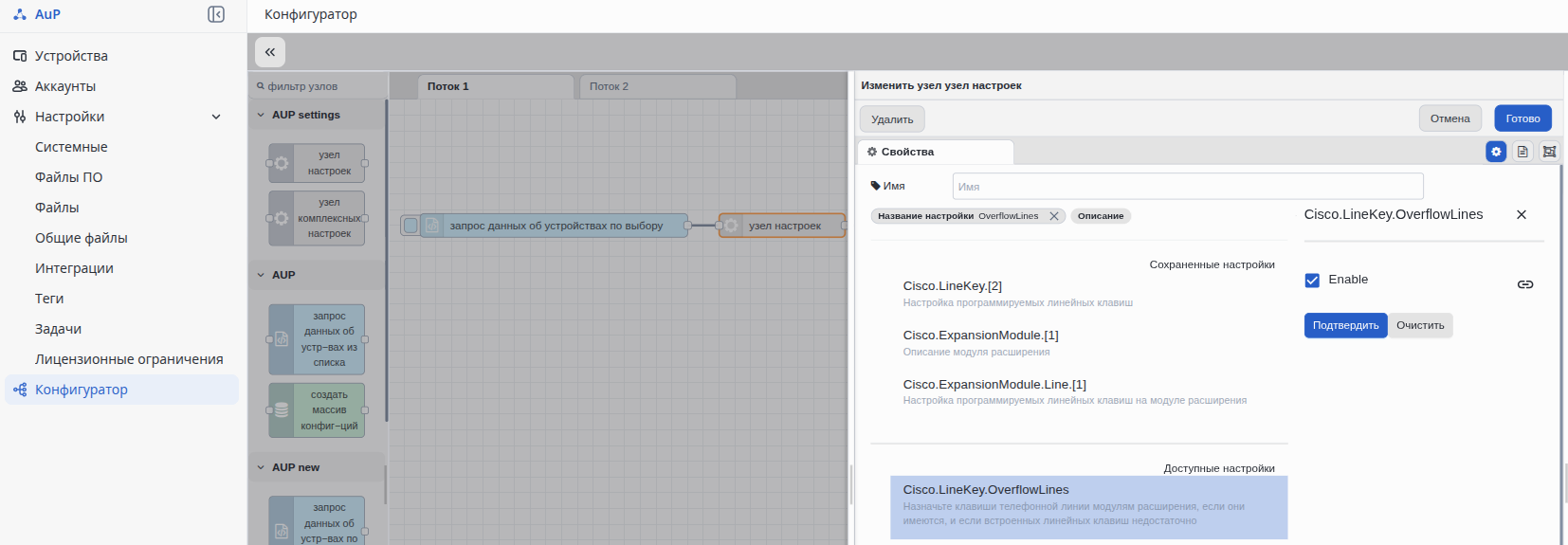Collapse the Настройки menu chevron
The height and width of the screenshot is (545, 1568).
click(216, 117)
